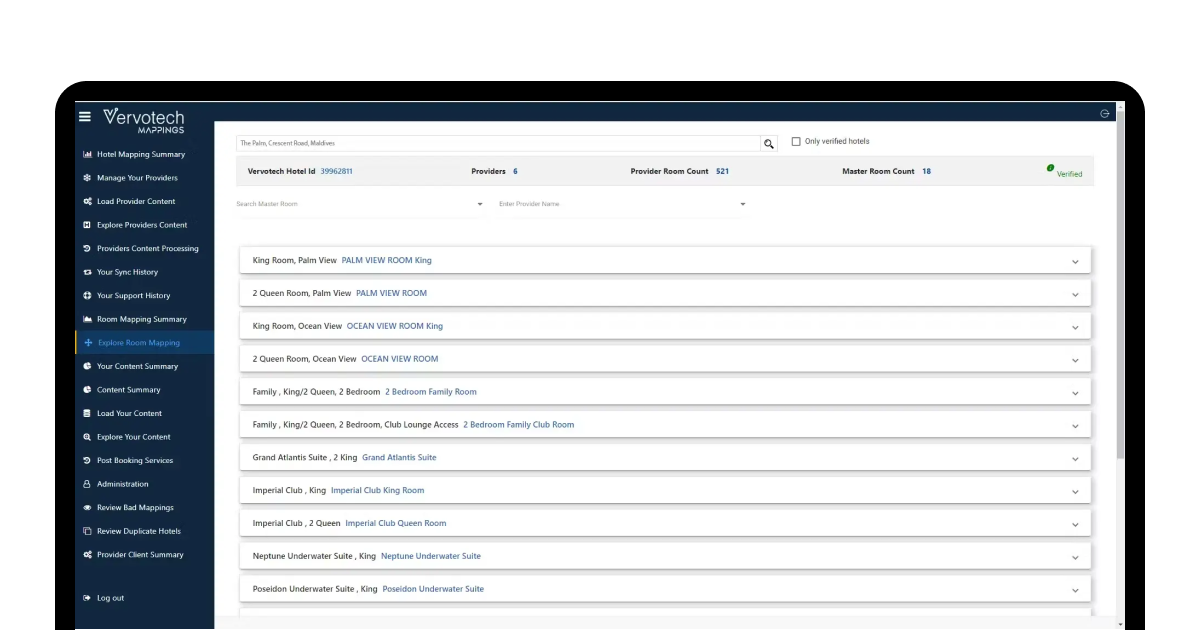The image size is (1200, 630).
Task: Click Provider Room Count 521
Action: (x=722, y=171)
